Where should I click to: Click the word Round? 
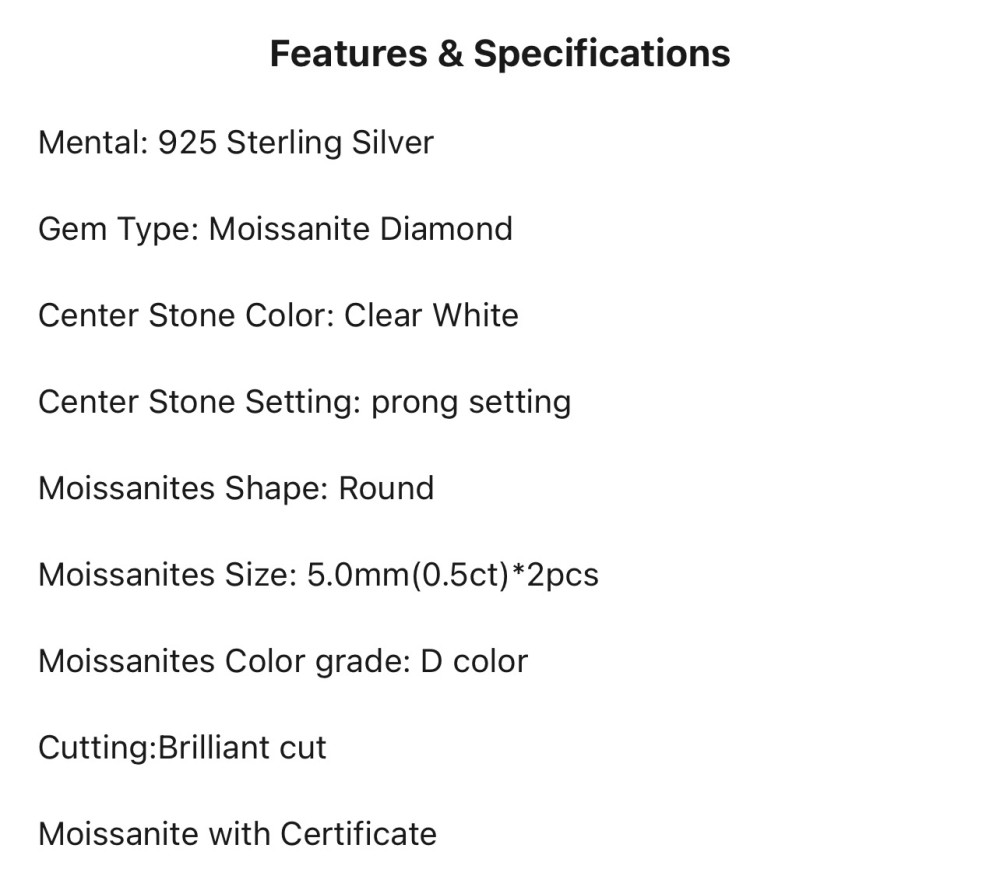(x=386, y=488)
